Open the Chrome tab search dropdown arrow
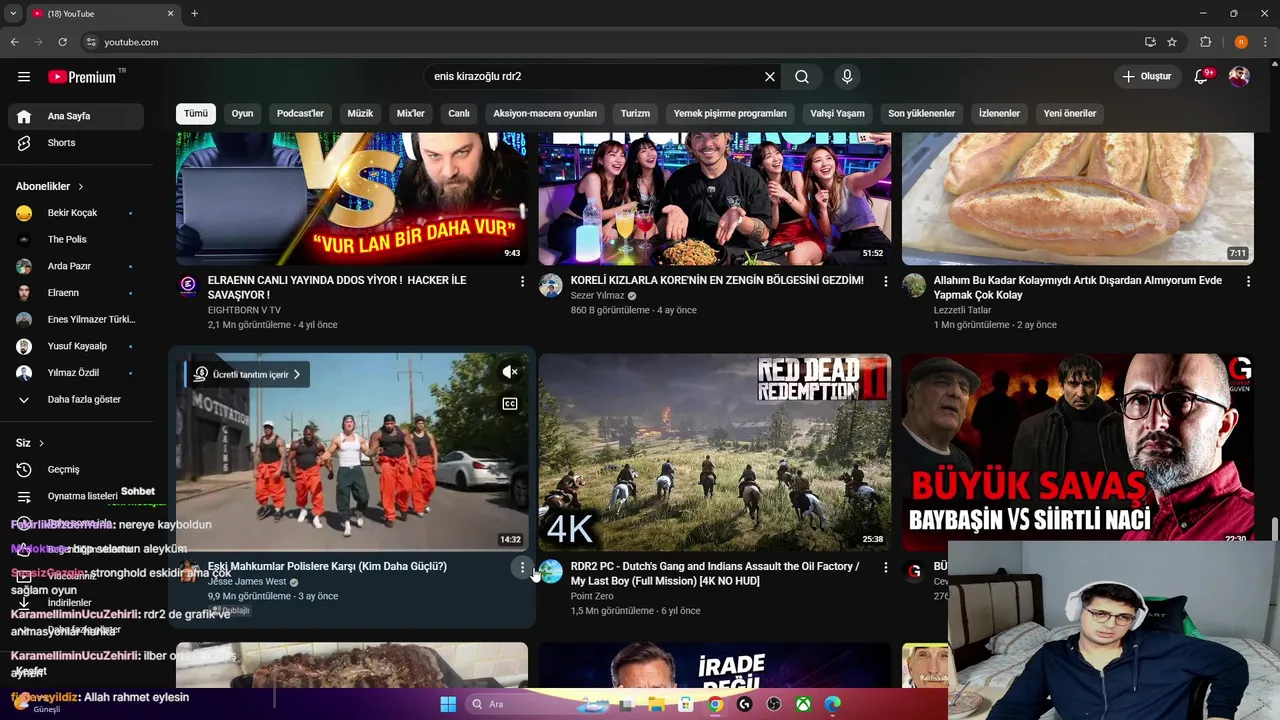 click(13, 13)
